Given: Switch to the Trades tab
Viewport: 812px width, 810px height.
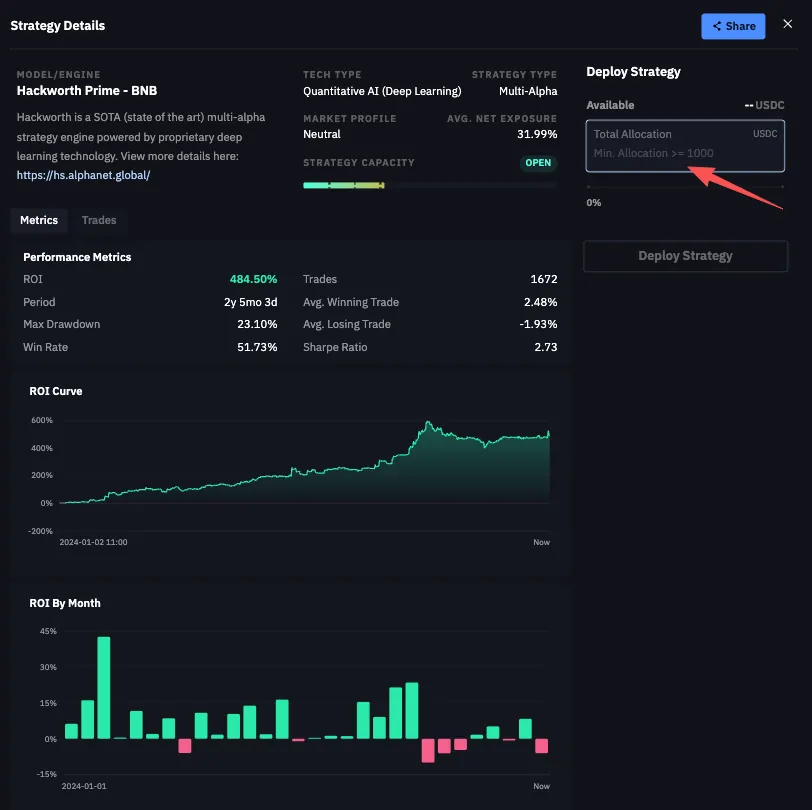Looking at the screenshot, I should pyautogui.click(x=99, y=220).
